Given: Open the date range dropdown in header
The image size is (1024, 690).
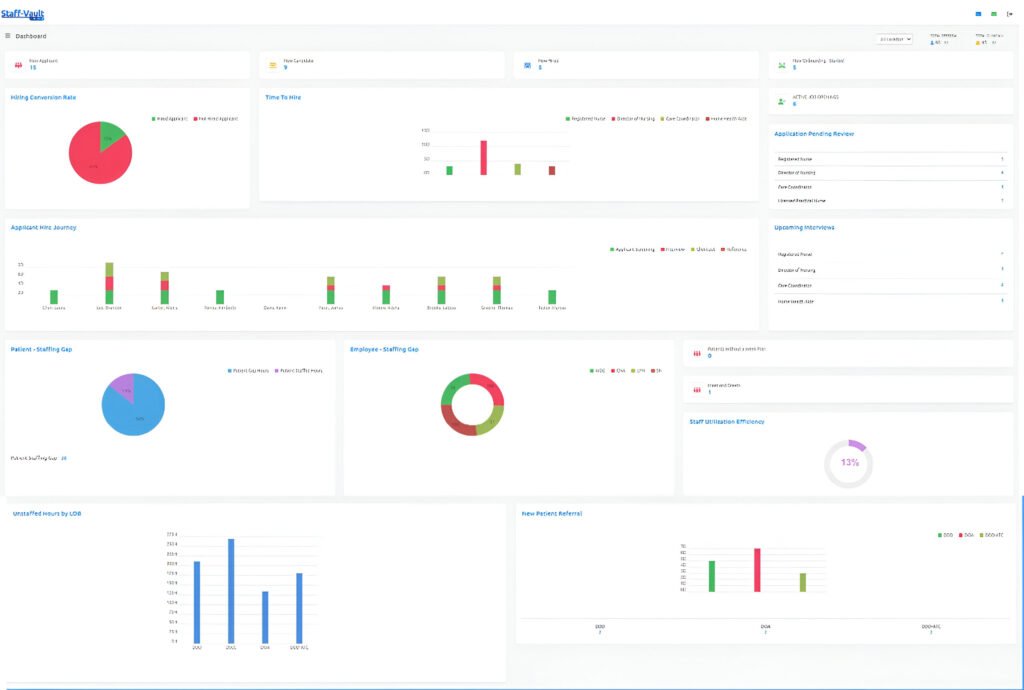Looking at the screenshot, I should 894,39.
